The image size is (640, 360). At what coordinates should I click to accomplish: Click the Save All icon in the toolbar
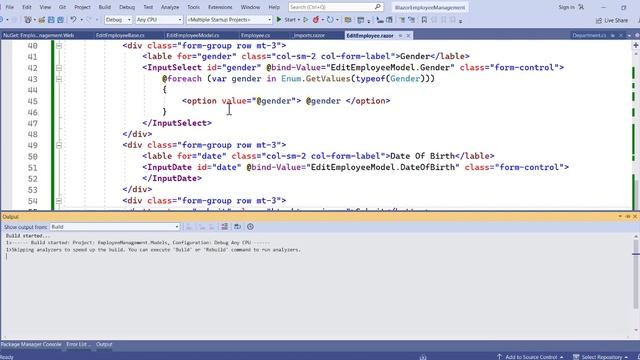pos(60,20)
